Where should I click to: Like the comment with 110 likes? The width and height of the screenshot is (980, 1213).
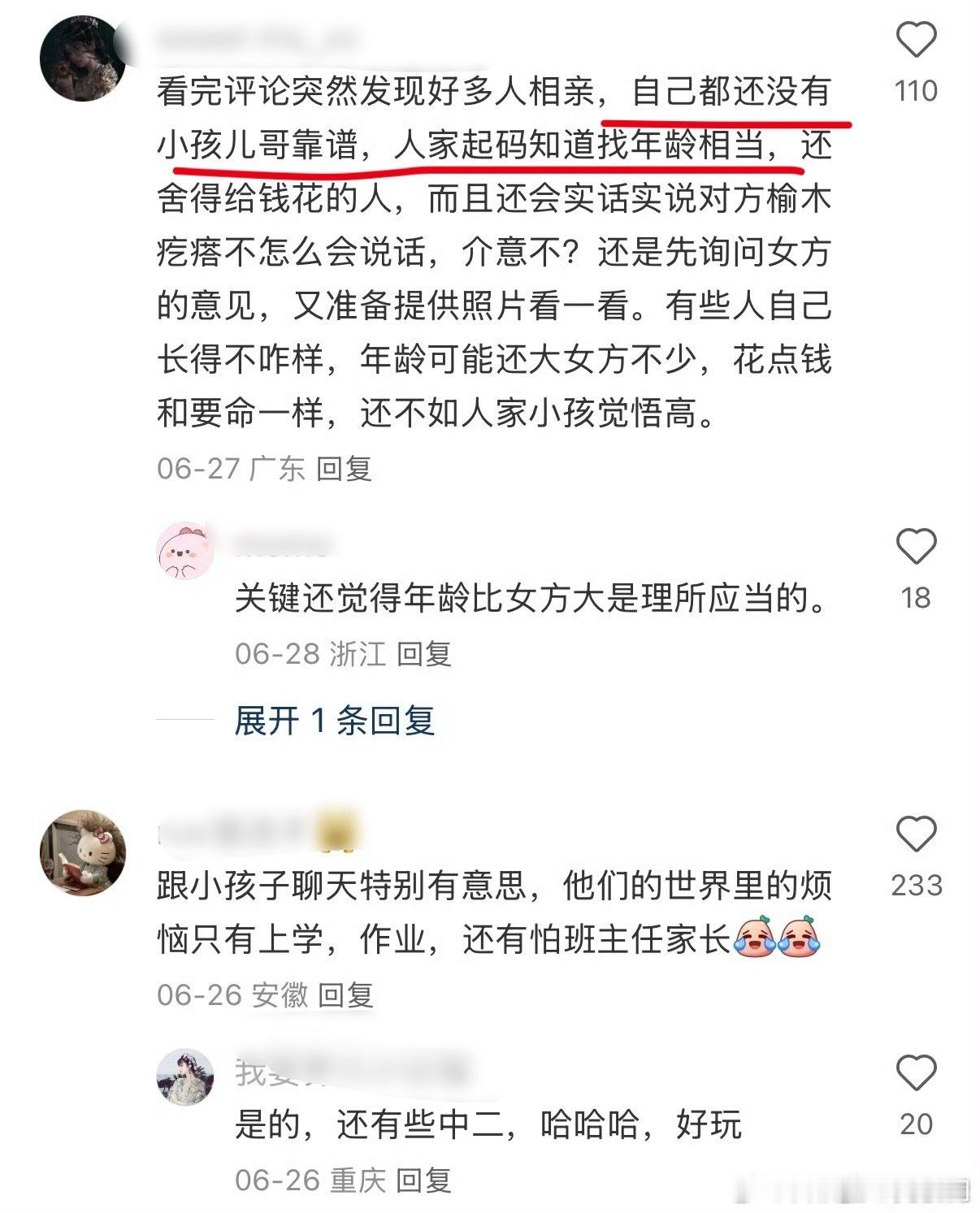tap(916, 39)
